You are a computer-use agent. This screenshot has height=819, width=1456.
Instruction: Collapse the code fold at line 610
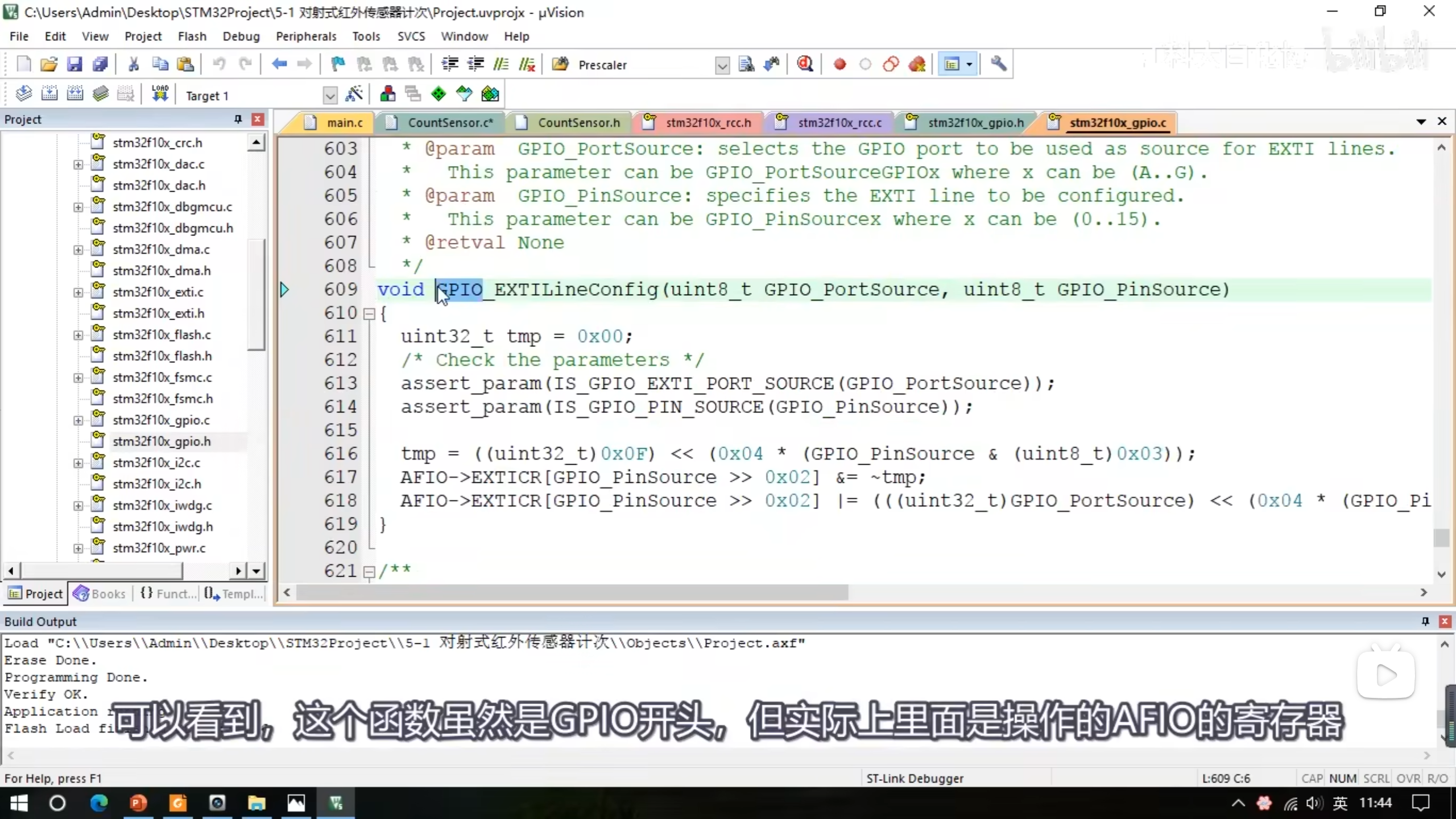click(x=369, y=313)
